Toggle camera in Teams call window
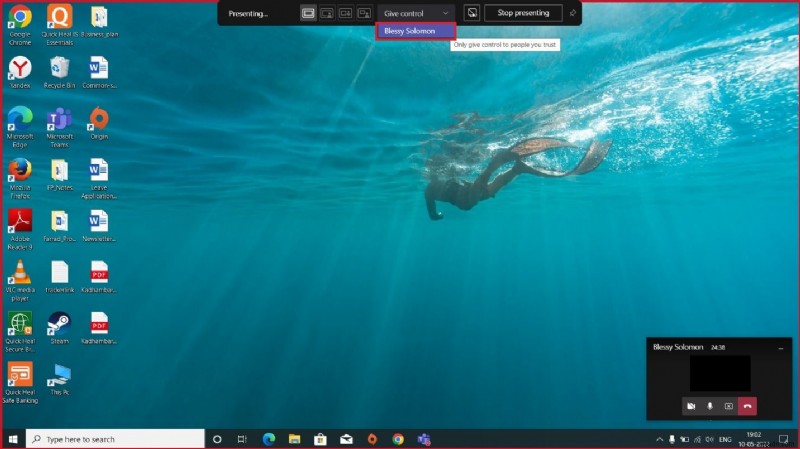800x449 pixels. click(691, 406)
